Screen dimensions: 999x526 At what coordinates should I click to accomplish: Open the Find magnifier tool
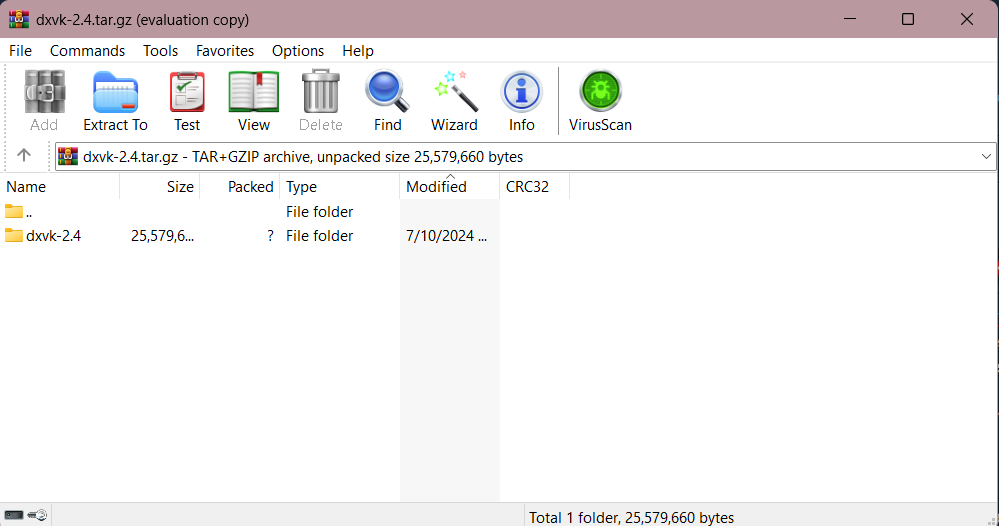point(387,101)
